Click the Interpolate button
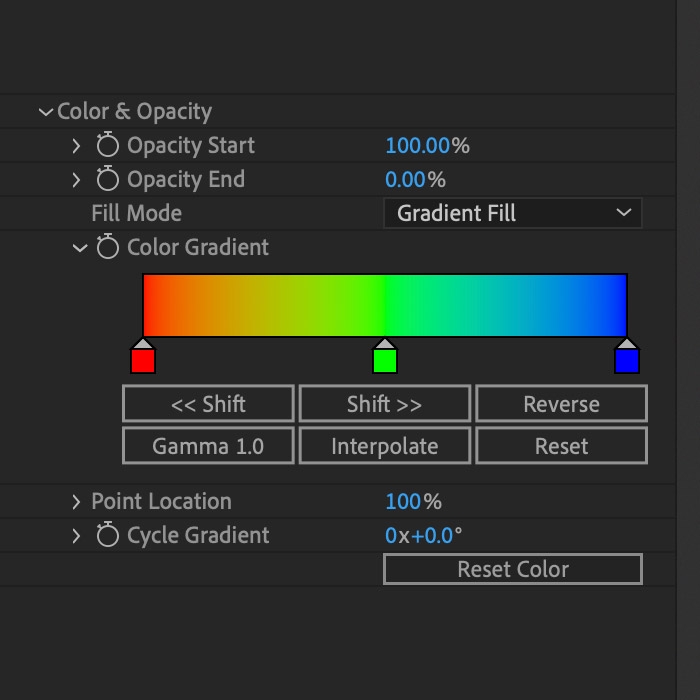 click(385, 446)
